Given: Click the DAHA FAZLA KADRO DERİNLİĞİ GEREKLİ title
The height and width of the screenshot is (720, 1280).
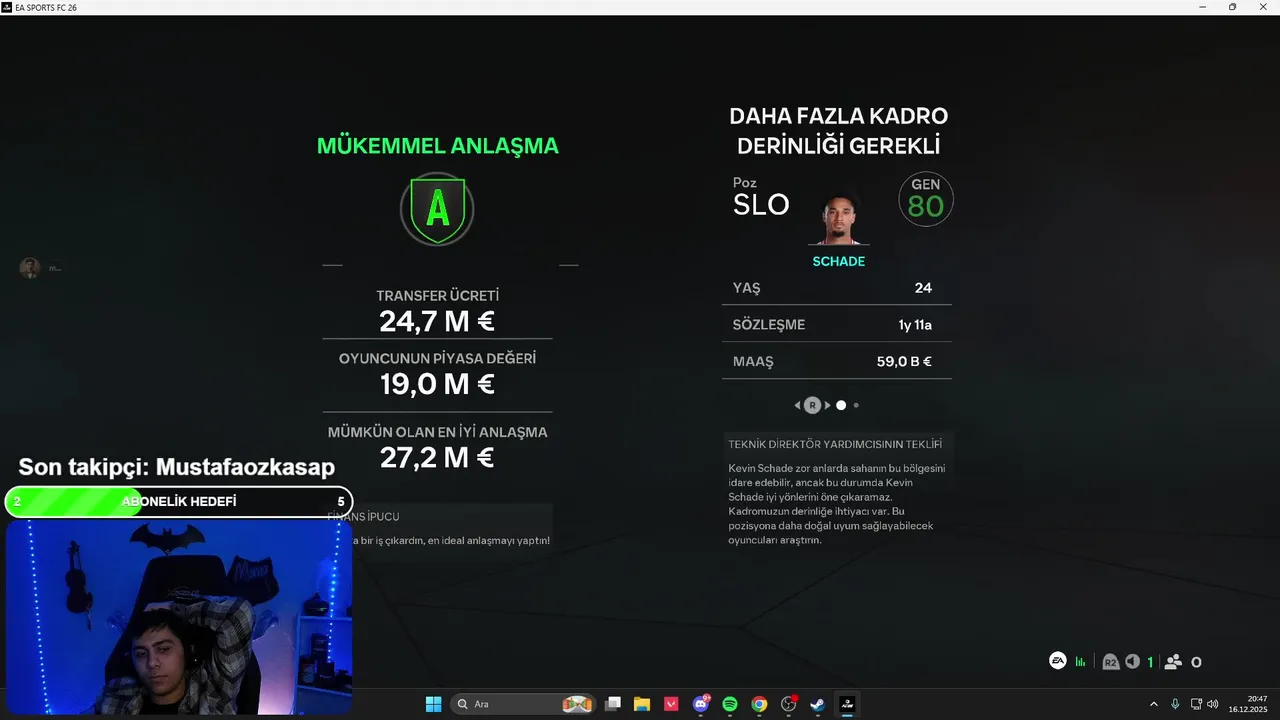Looking at the screenshot, I should 838,131.
